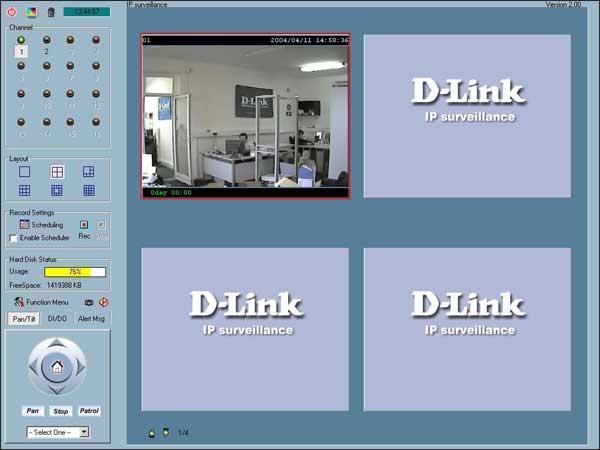
Task: Select channel number 1 button
Action: (x=21, y=51)
